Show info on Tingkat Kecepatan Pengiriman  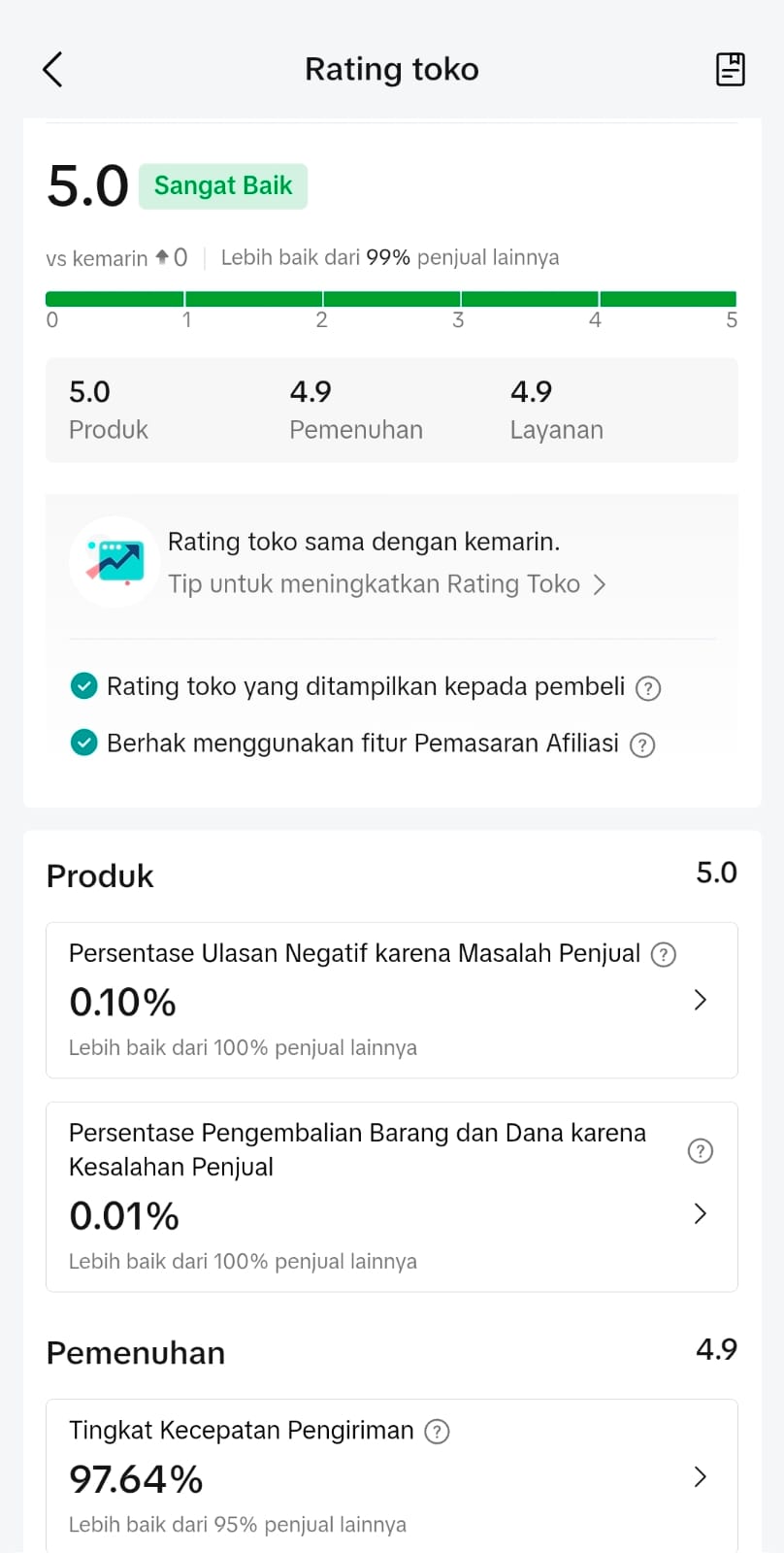coord(438,1432)
